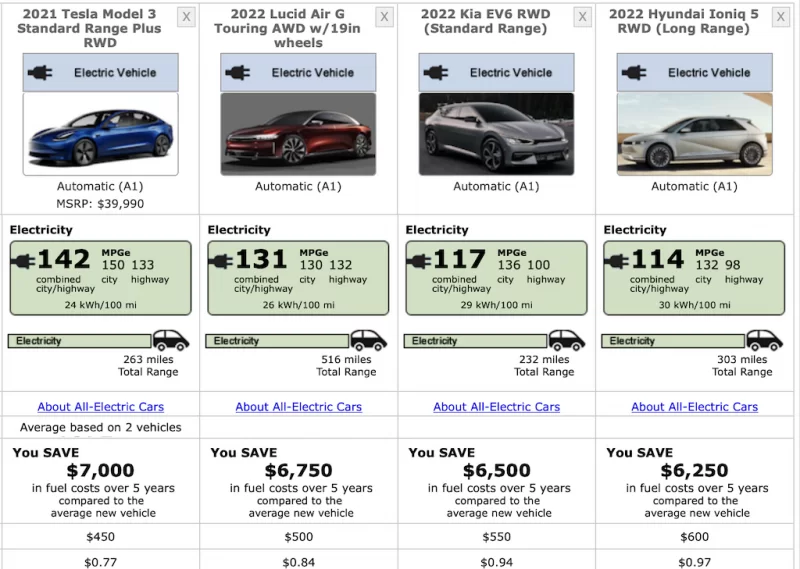This screenshot has width=800, height=569.
Task: Open the gray Kia EV6 photo
Action: 496,134
